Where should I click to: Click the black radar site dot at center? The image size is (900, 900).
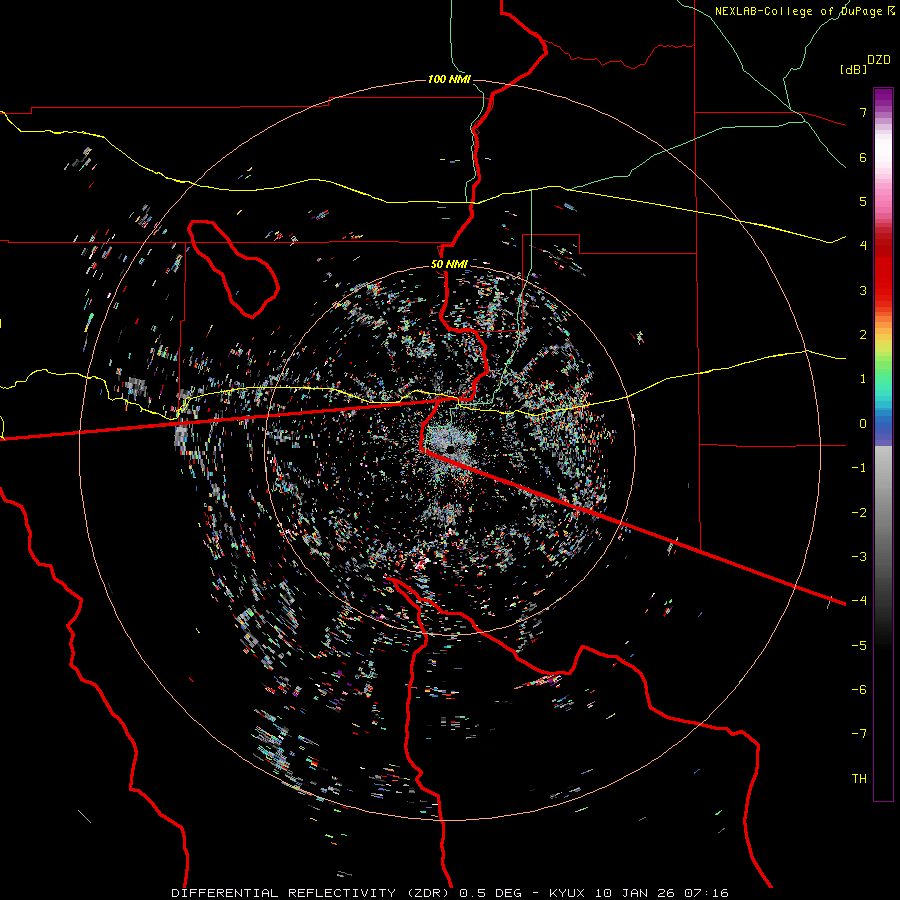(x=451, y=448)
